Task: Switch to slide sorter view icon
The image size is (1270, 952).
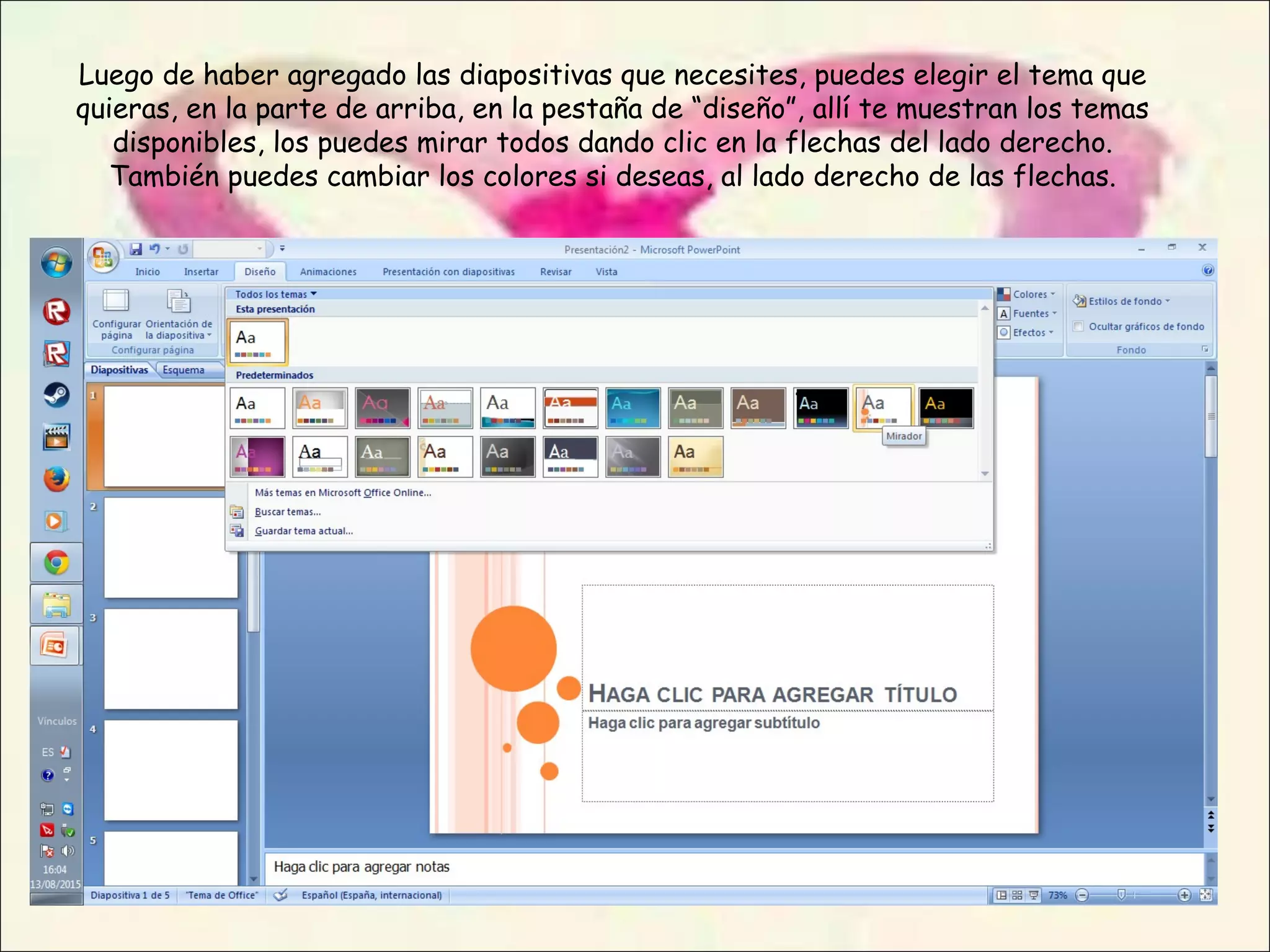Action: click(x=1017, y=895)
